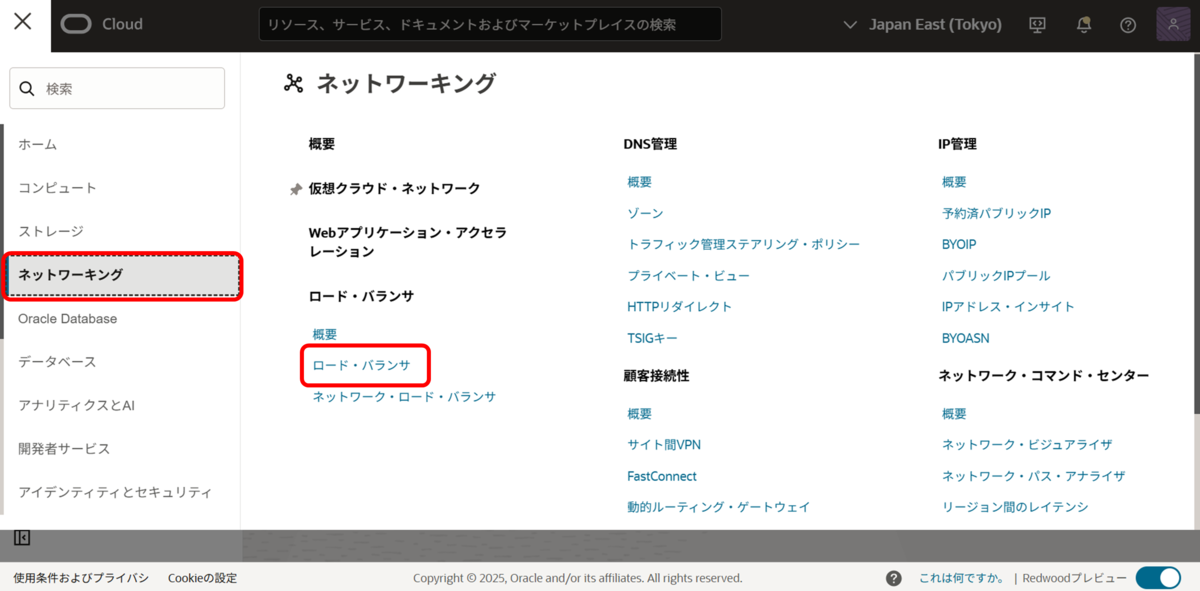Open Webアプリケーション・アクセラレーション

pyautogui.click(x=407, y=242)
